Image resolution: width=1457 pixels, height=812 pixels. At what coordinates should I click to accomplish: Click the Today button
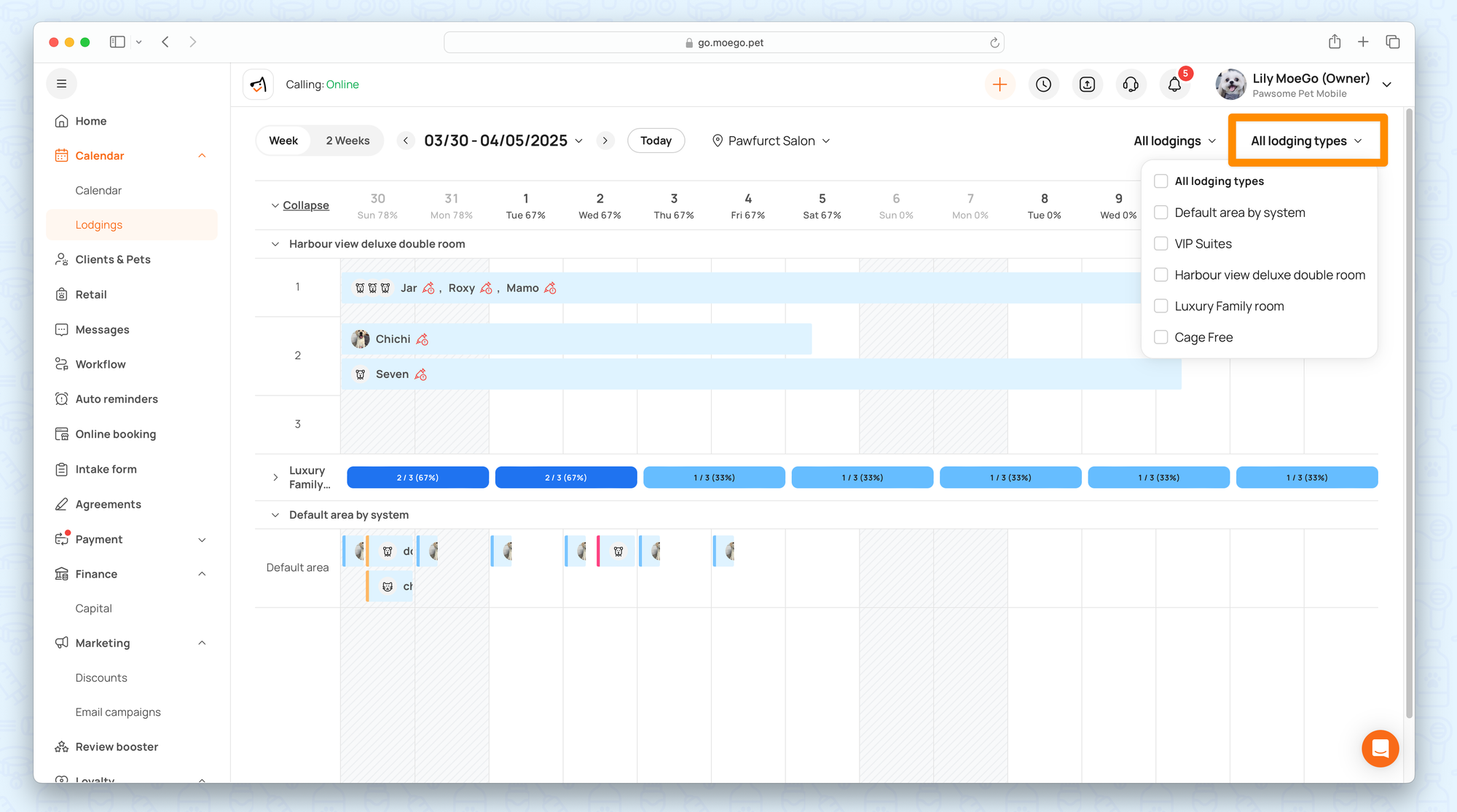pyautogui.click(x=656, y=141)
